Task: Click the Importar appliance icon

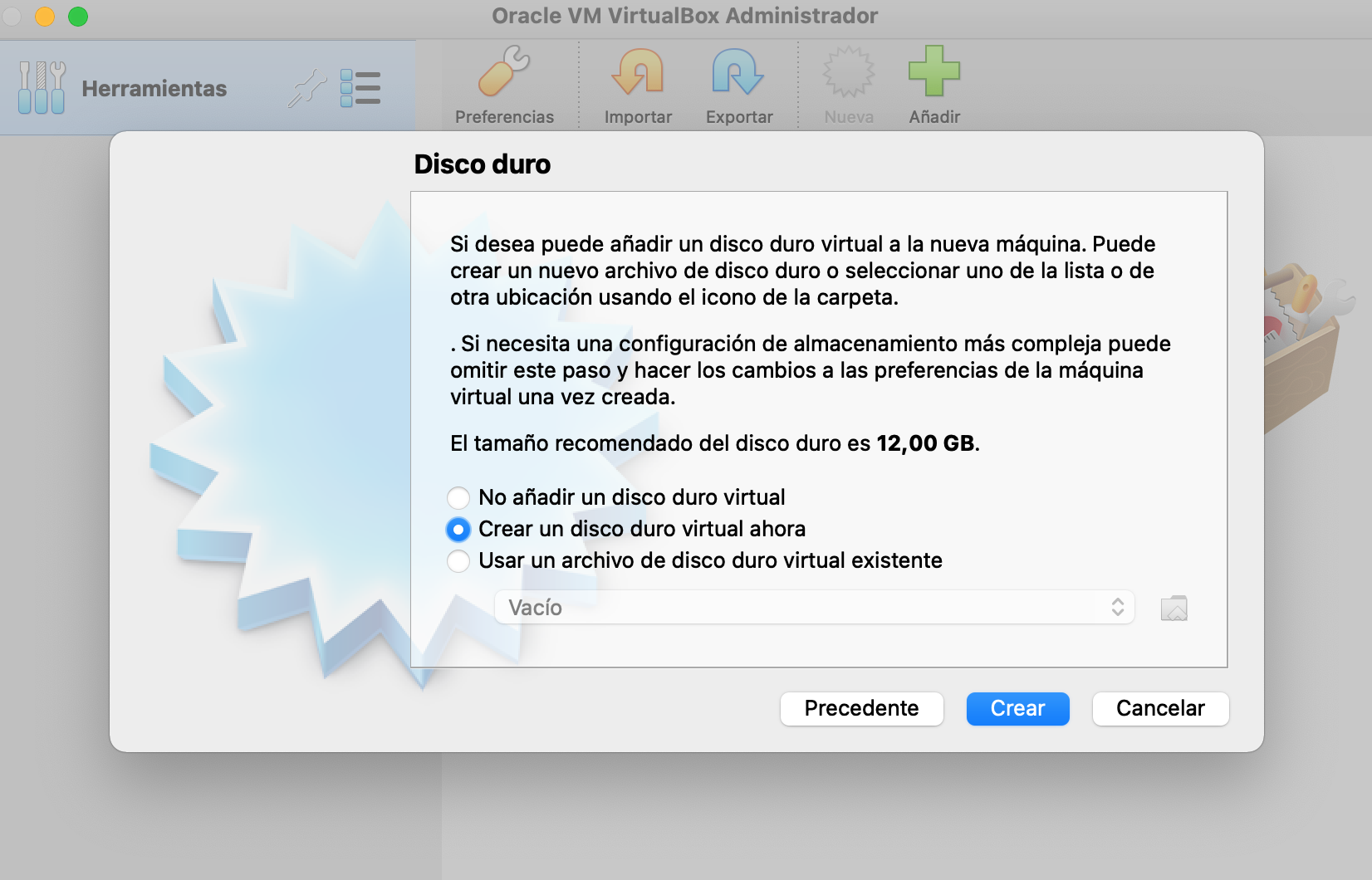Action: (638, 71)
